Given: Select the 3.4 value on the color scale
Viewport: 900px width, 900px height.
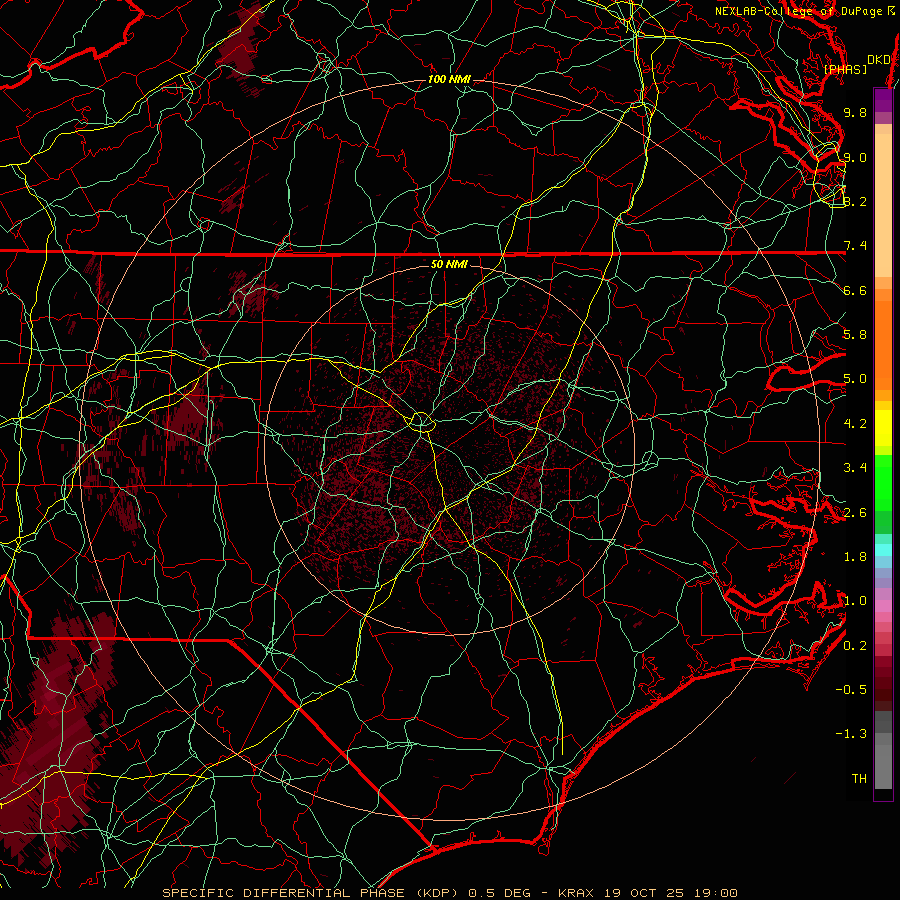Looking at the screenshot, I should tap(855, 468).
